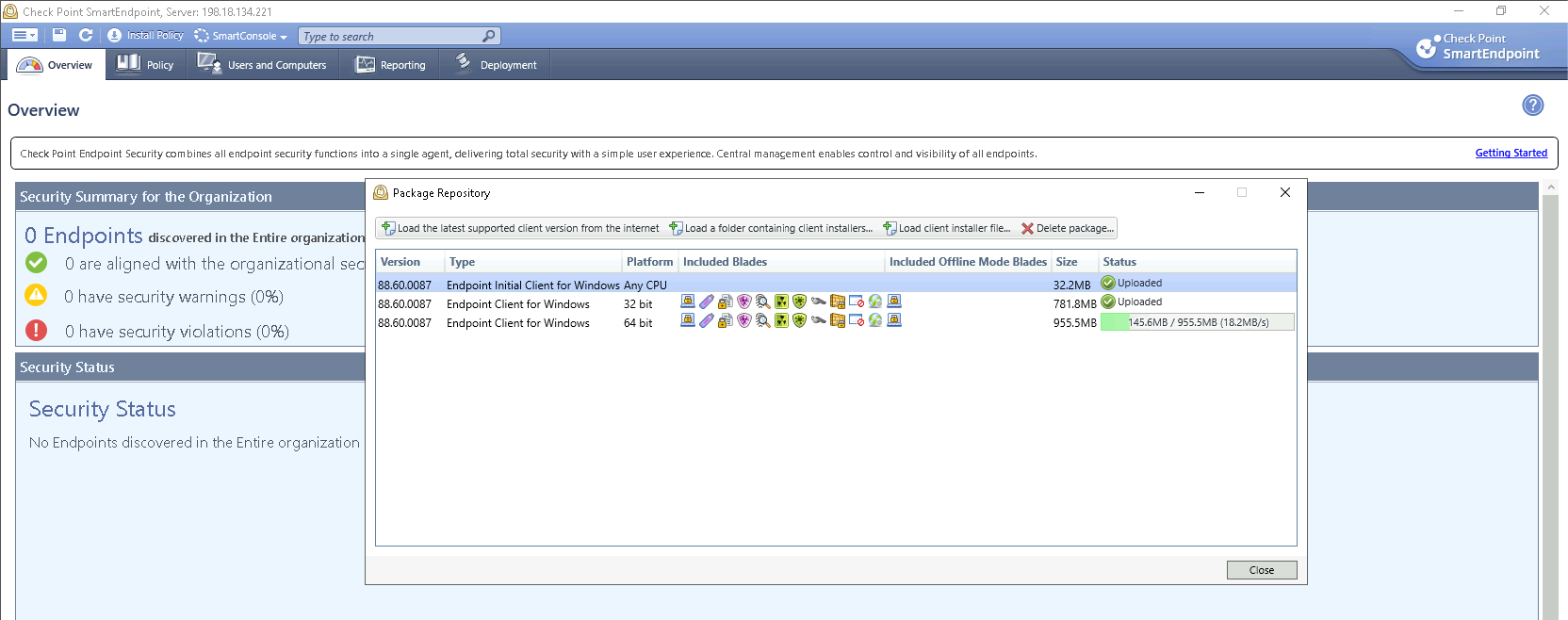1568x620 pixels.
Task: Click the 64 bit upload progress bar
Action: coord(1197,322)
